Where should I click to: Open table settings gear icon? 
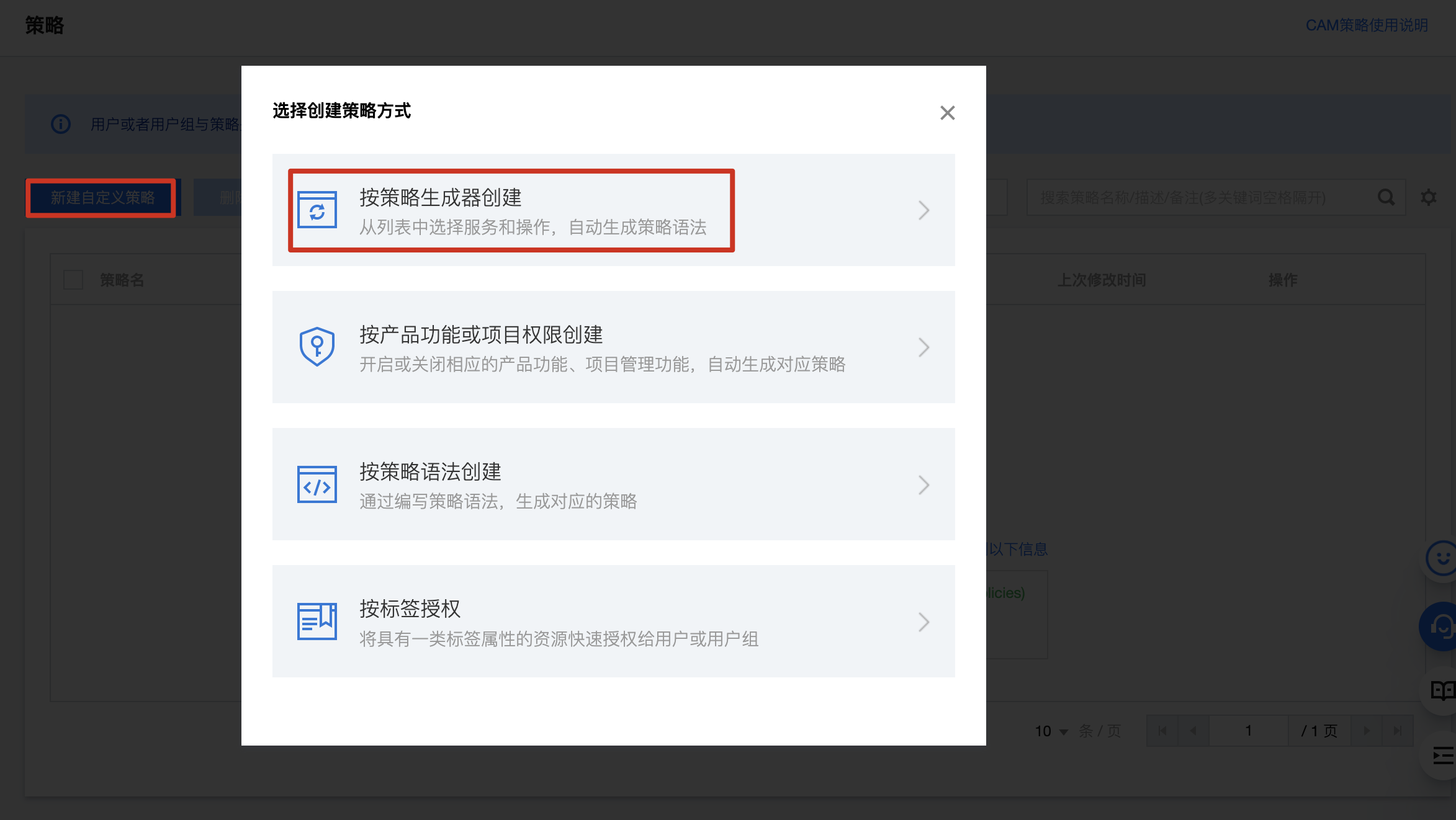click(x=1429, y=198)
